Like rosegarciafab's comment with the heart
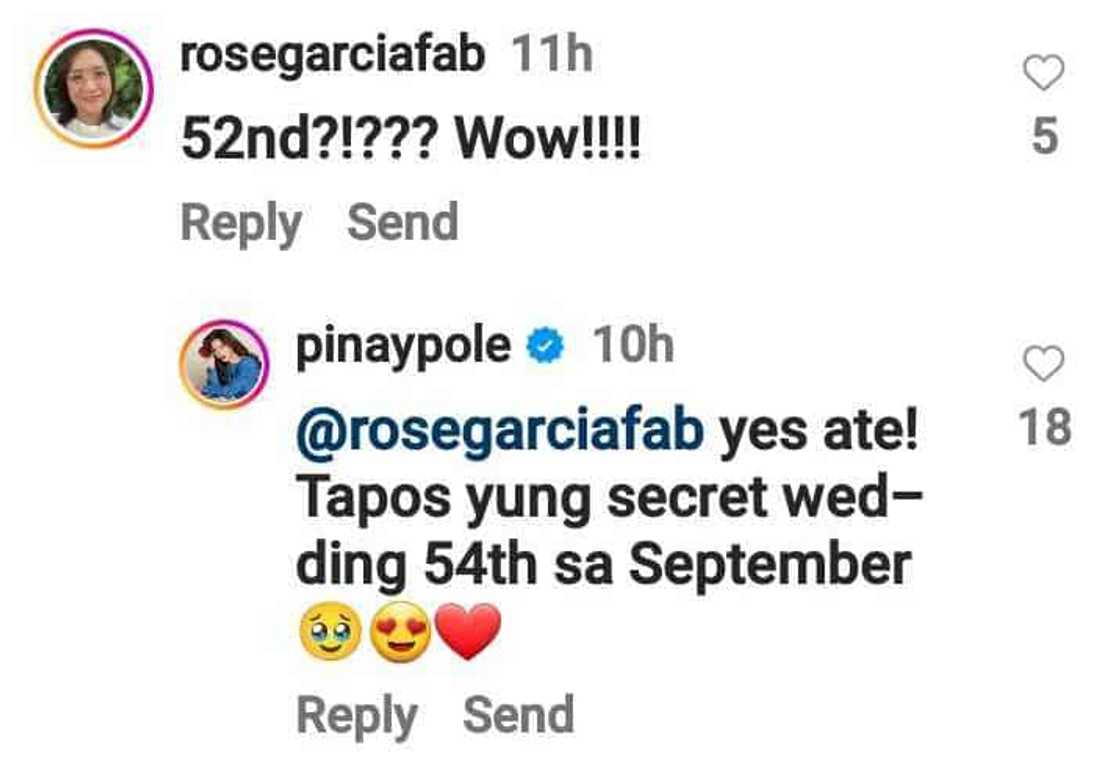The image size is (1120, 781). [1043, 72]
